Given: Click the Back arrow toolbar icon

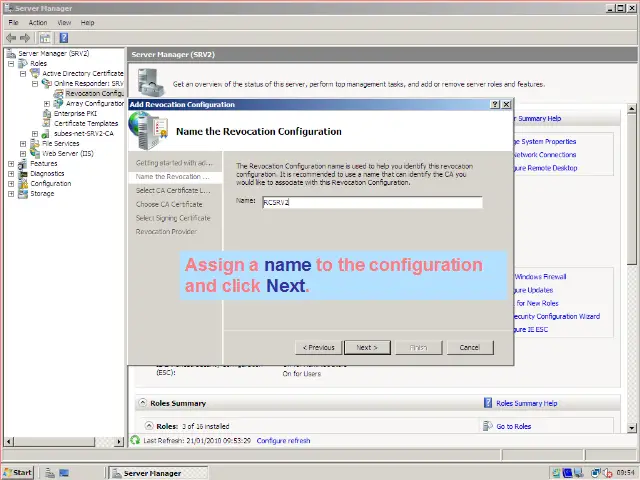Looking at the screenshot, I should point(11,38).
